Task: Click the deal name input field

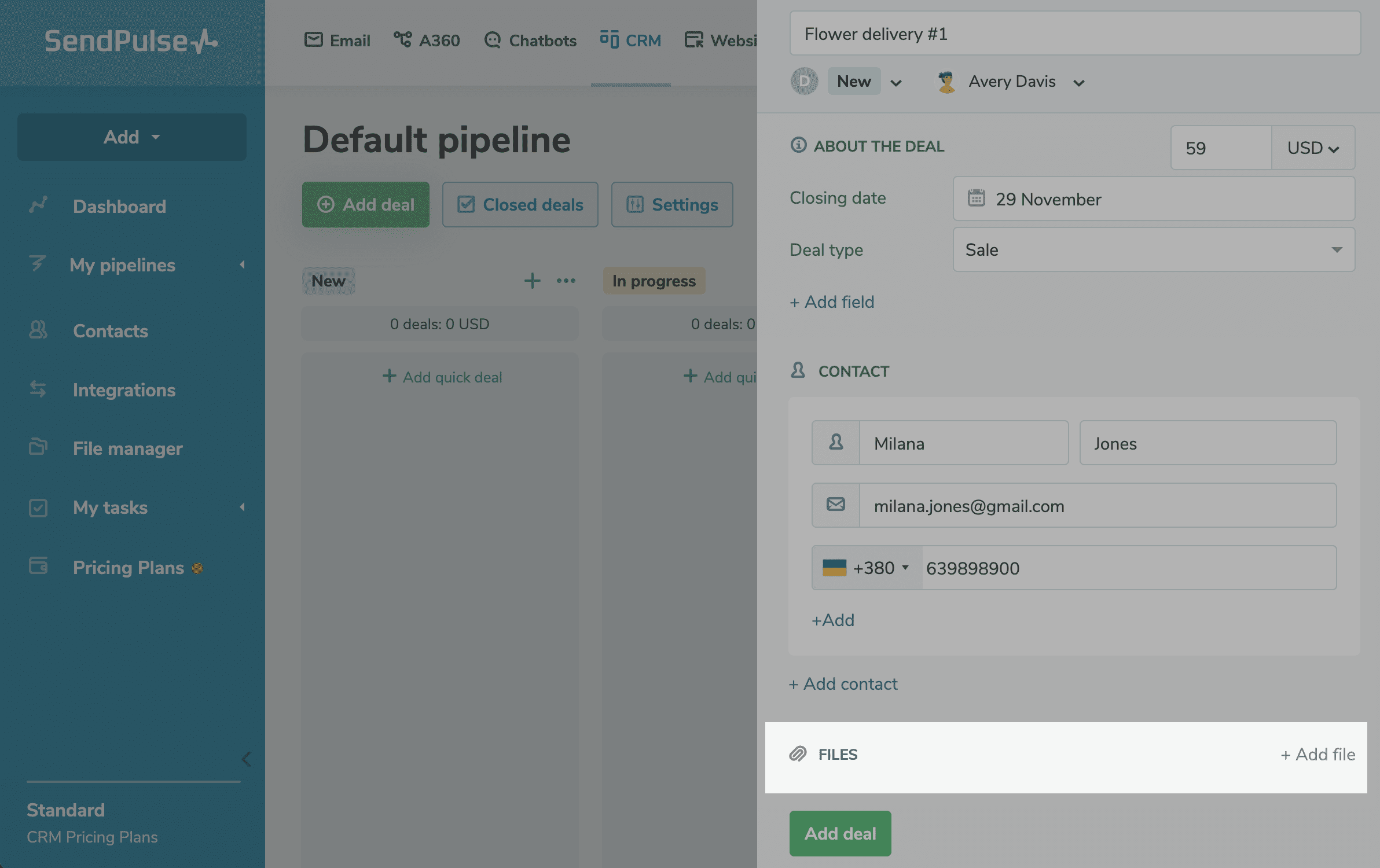Action: click(x=1074, y=34)
